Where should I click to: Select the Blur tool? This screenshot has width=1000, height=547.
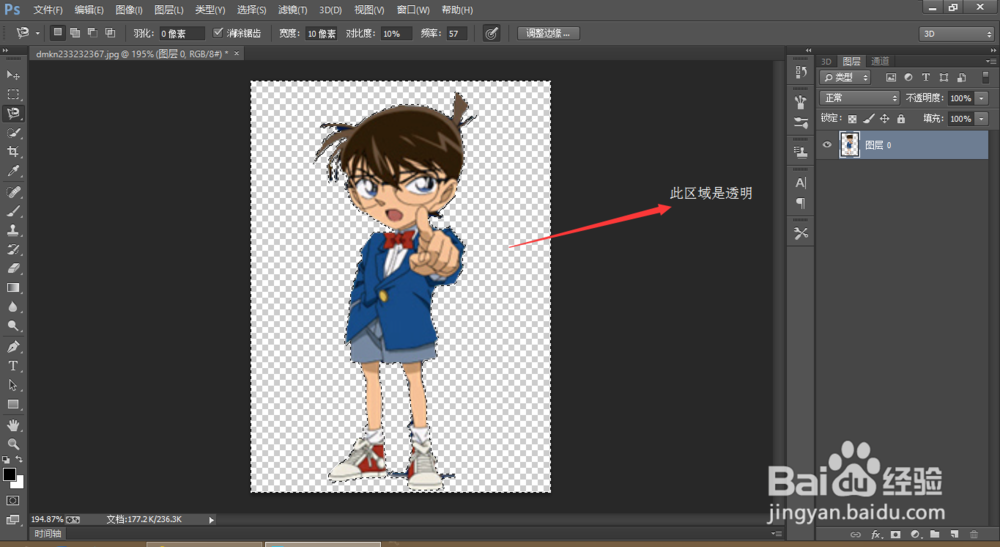pos(13,307)
